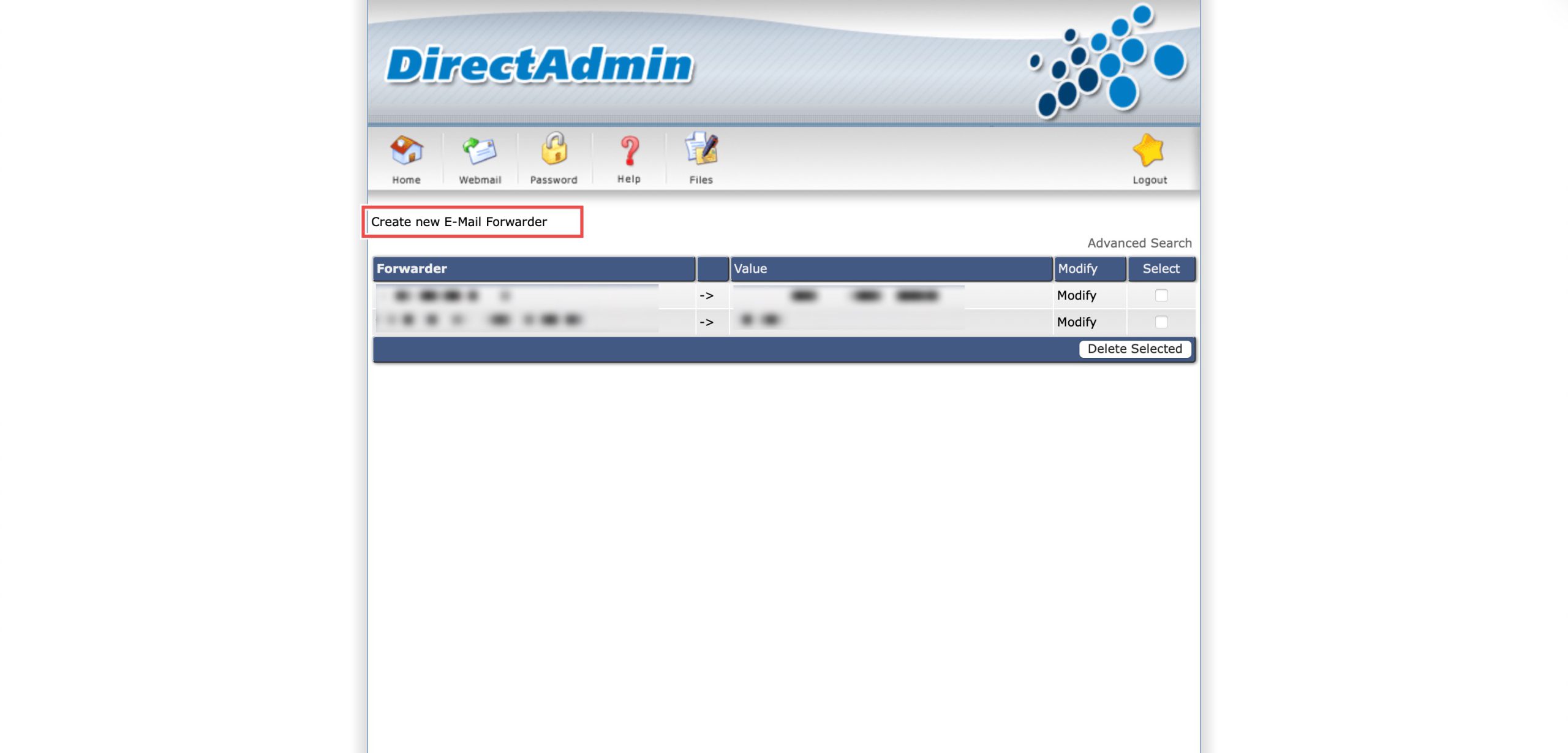This screenshot has height=753, width=1568.
Task: Sort by Value column header
Action: 750,268
